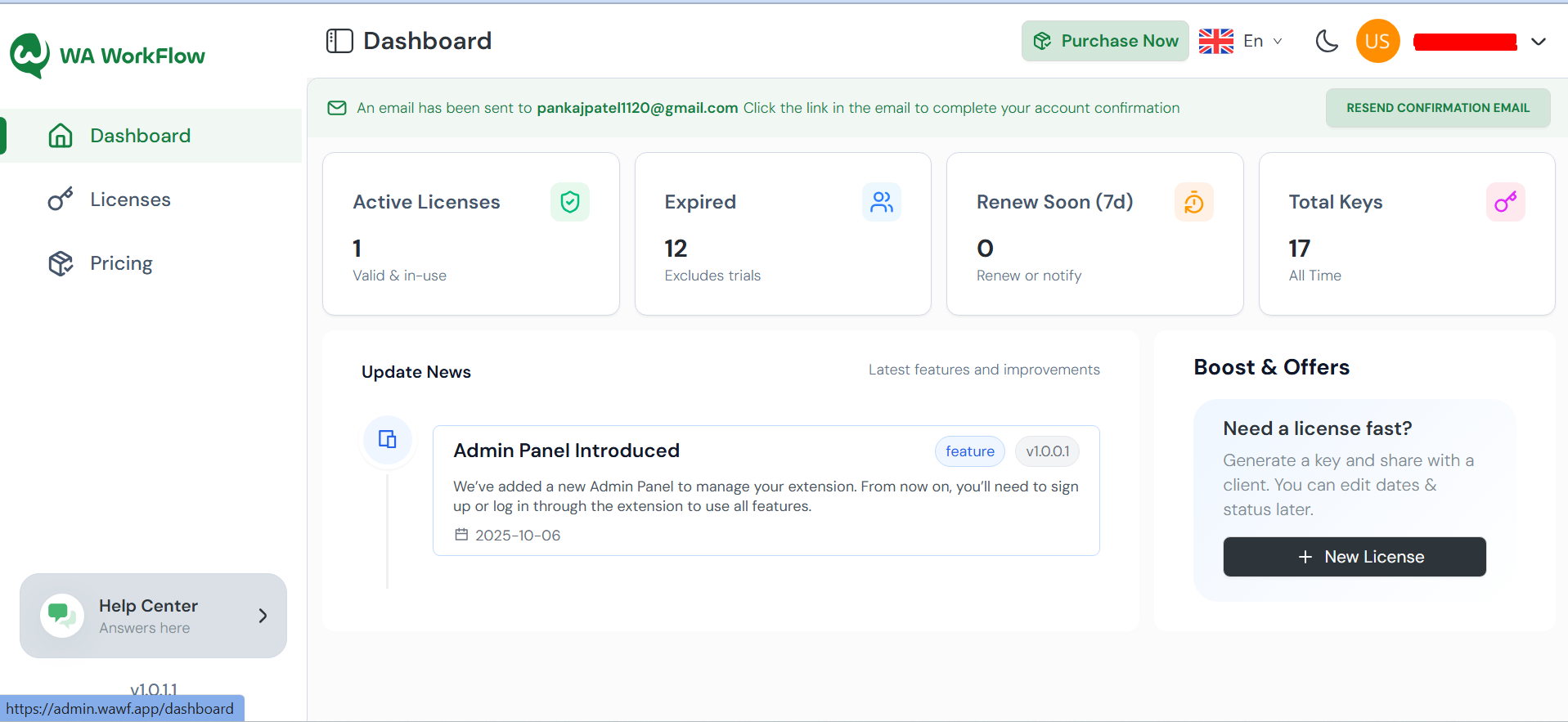Resend the confirmation email
The width and height of the screenshot is (1568, 722).
(x=1437, y=108)
